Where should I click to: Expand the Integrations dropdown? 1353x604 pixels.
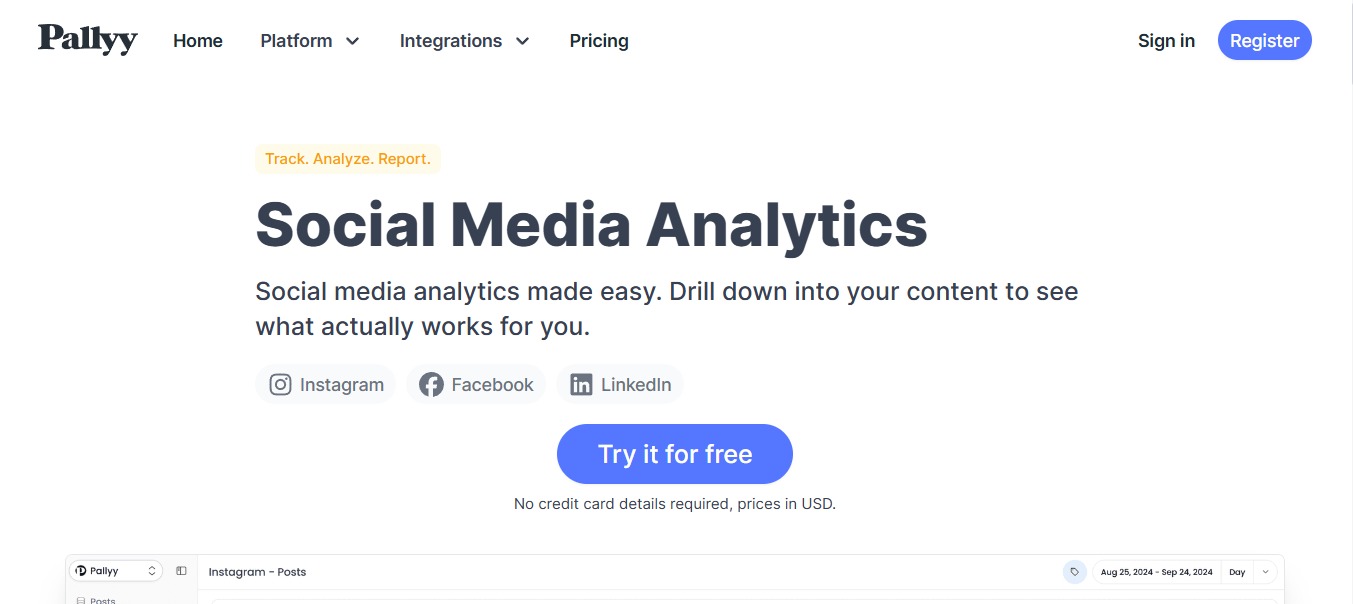465,41
